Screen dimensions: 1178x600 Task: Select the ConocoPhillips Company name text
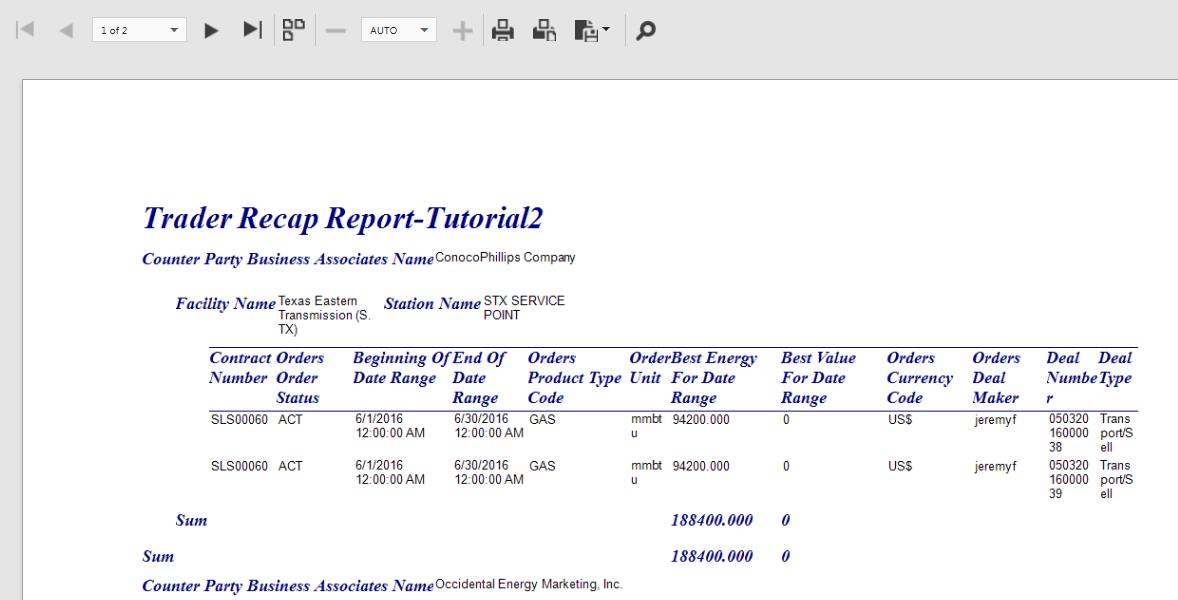coord(505,258)
